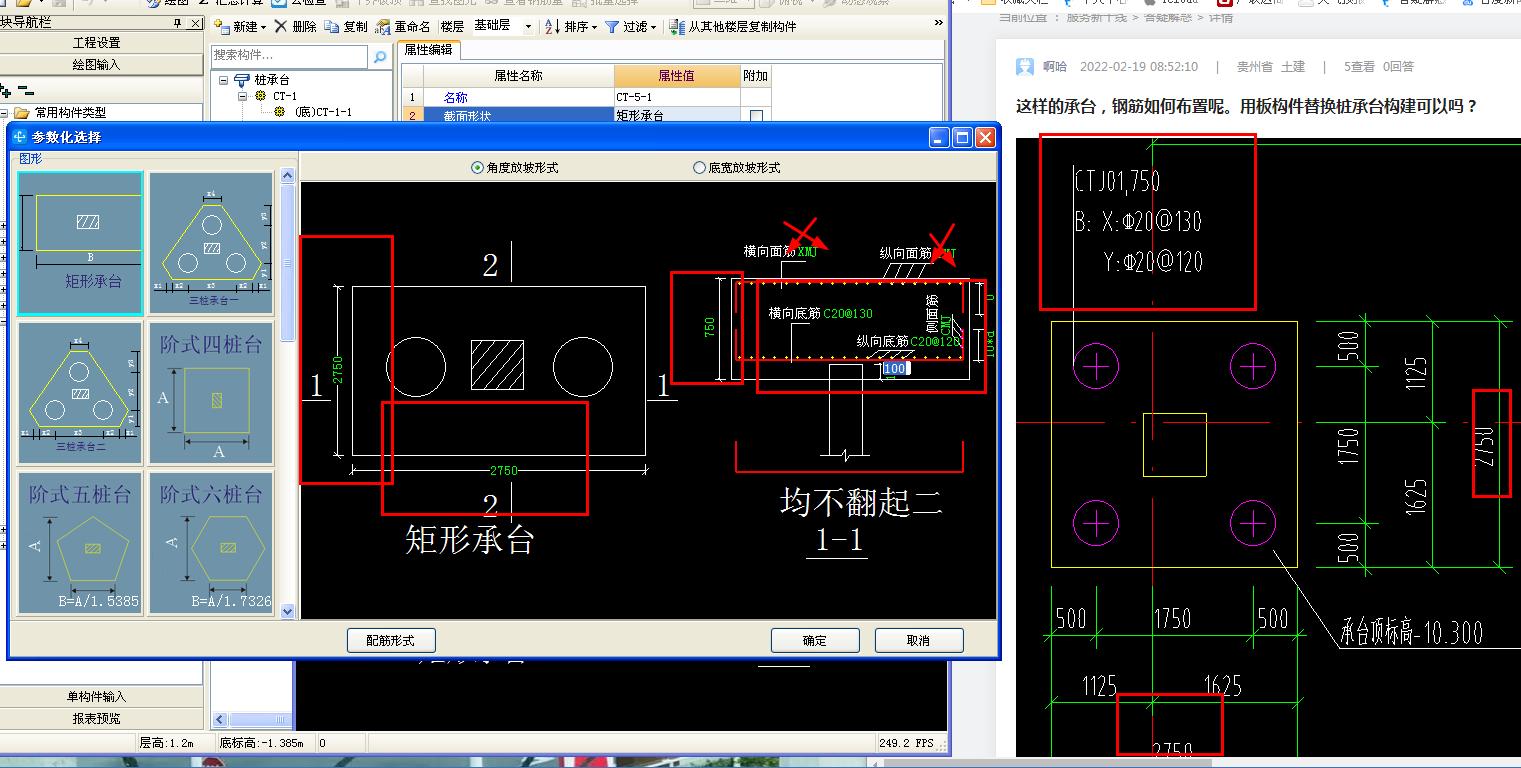Image resolution: width=1521 pixels, height=768 pixels.
Task: Click status bar 层高:1.2m
Action: pos(166,743)
